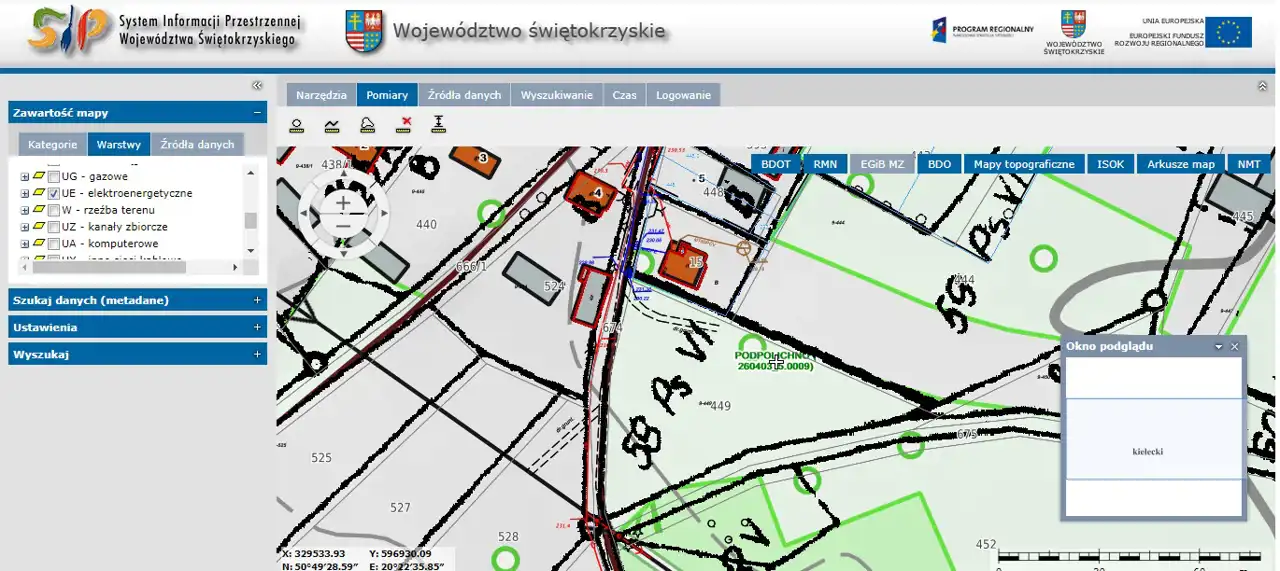This screenshot has width=1280, height=571.
Task: Select the height measurement tool icon
Action: [438, 125]
